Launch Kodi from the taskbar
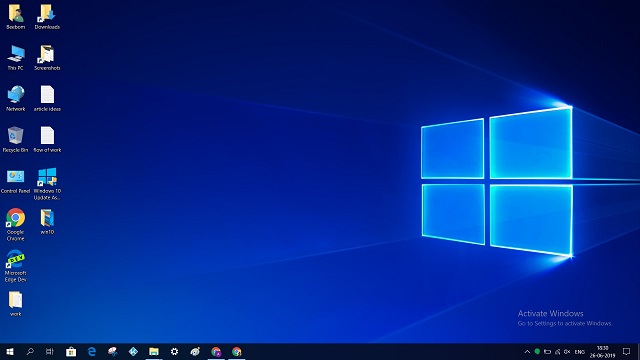This screenshot has height=360, width=640. [x=133, y=351]
